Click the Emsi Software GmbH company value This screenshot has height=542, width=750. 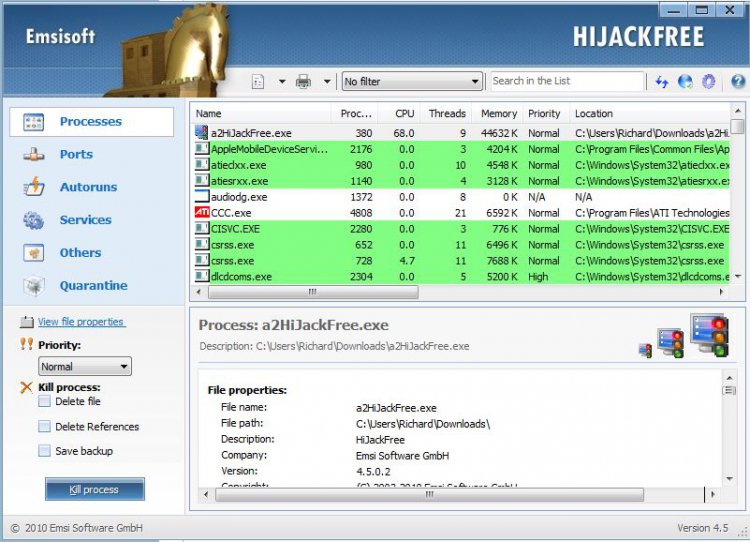coord(402,456)
